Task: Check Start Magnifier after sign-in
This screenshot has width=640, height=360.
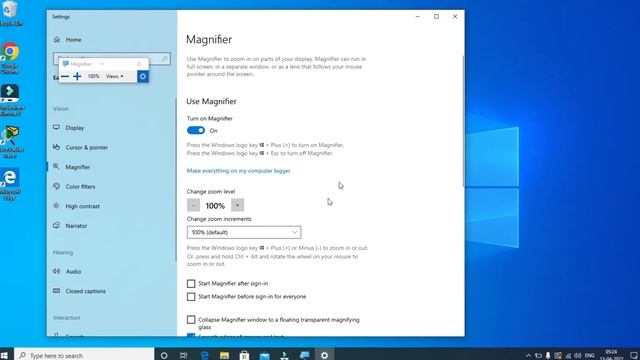Action: click(191, 283)
